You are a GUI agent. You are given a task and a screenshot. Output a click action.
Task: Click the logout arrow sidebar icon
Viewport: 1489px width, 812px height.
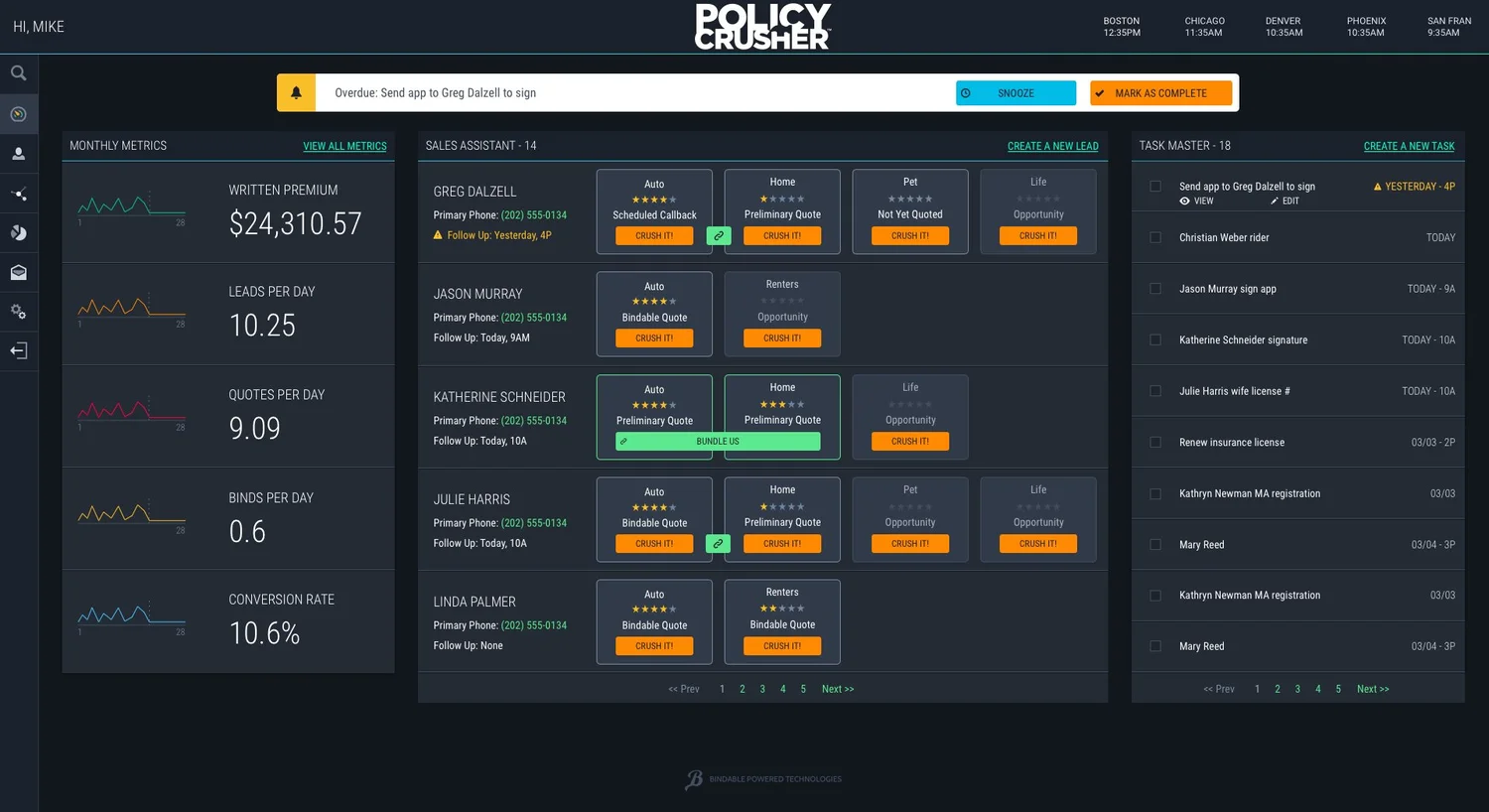point(18,350)
